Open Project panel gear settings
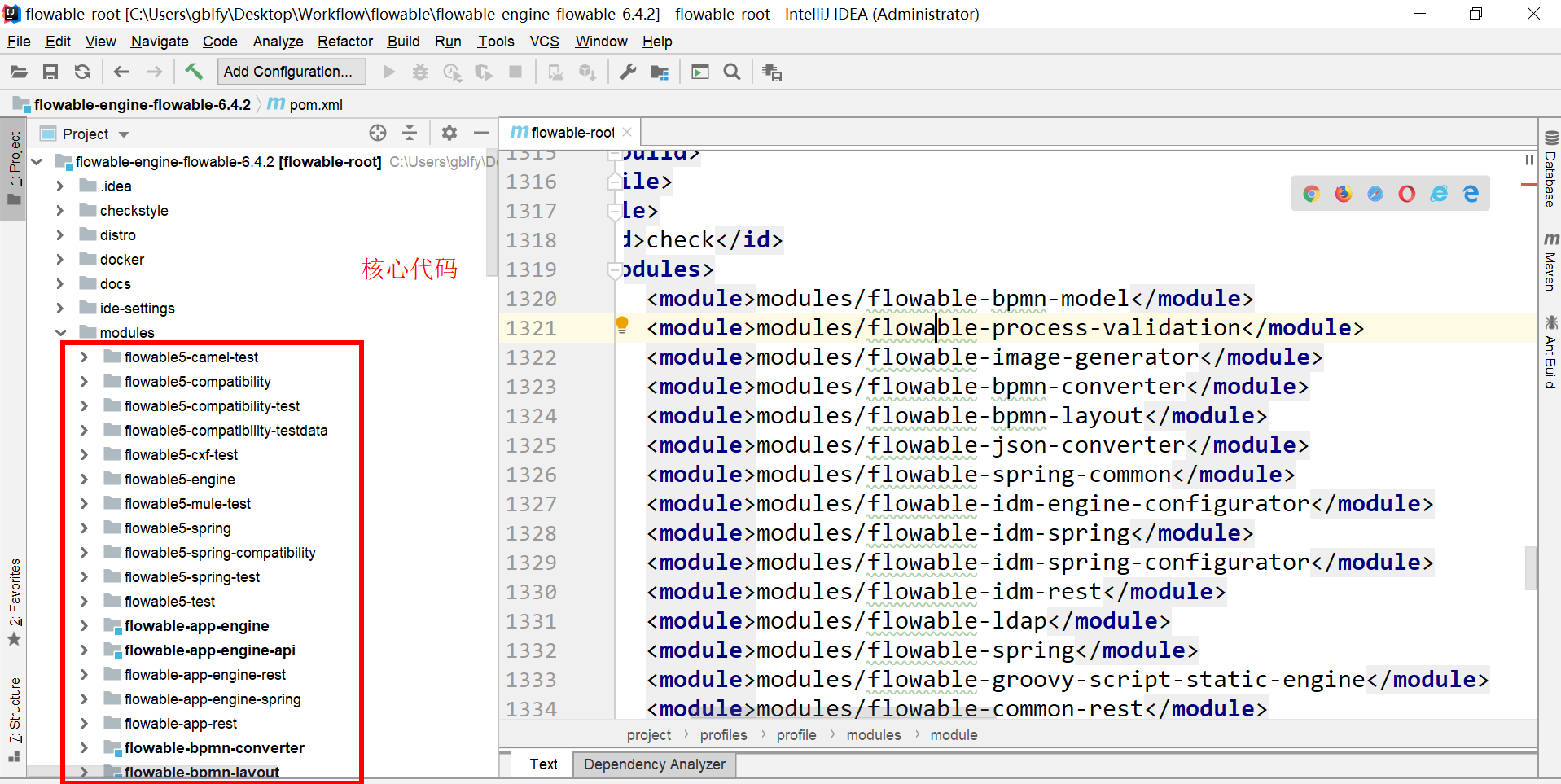 (449, 133)
